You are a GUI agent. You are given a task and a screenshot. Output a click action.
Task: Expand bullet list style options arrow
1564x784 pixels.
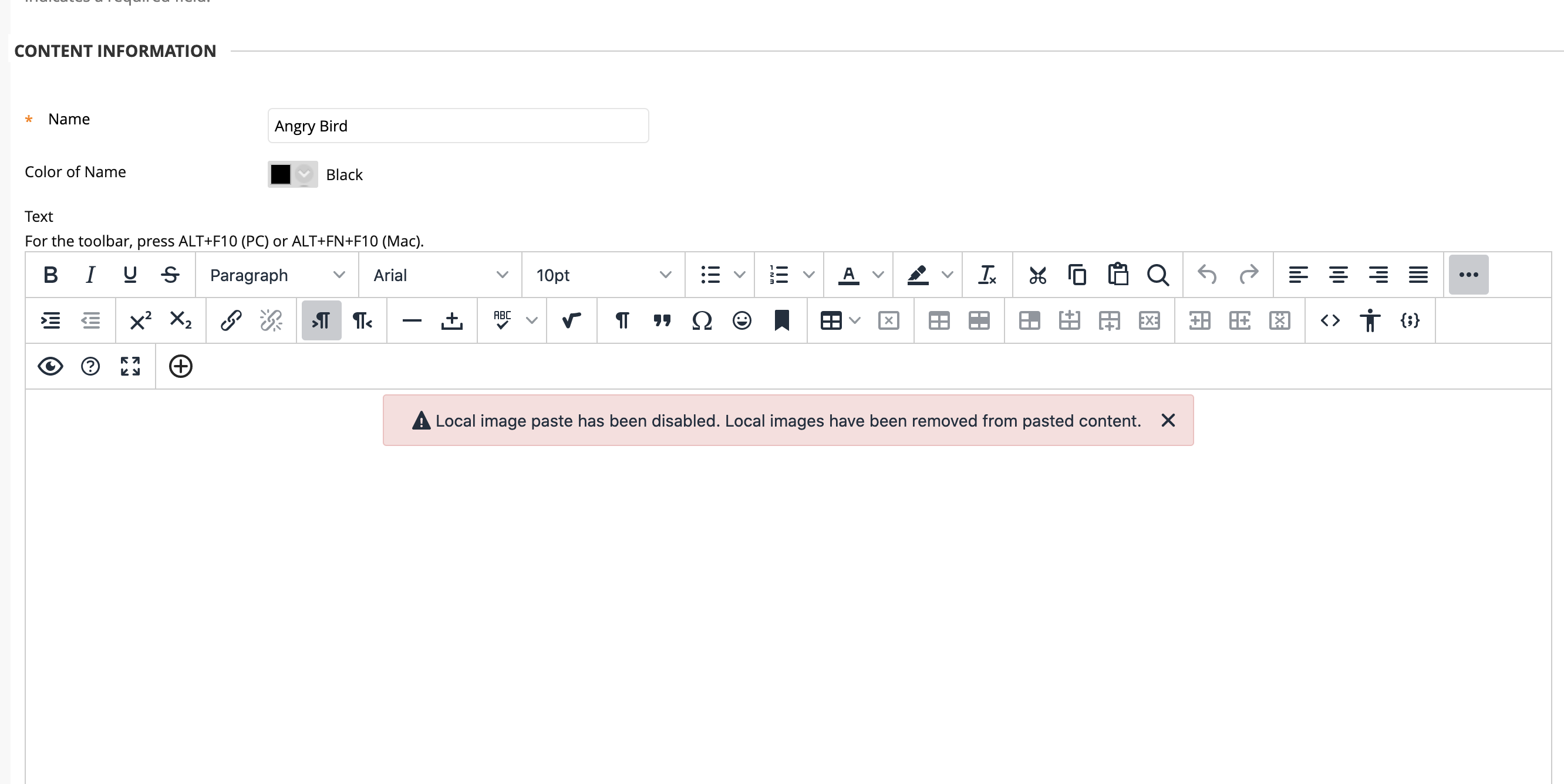(x=740, y=275)
